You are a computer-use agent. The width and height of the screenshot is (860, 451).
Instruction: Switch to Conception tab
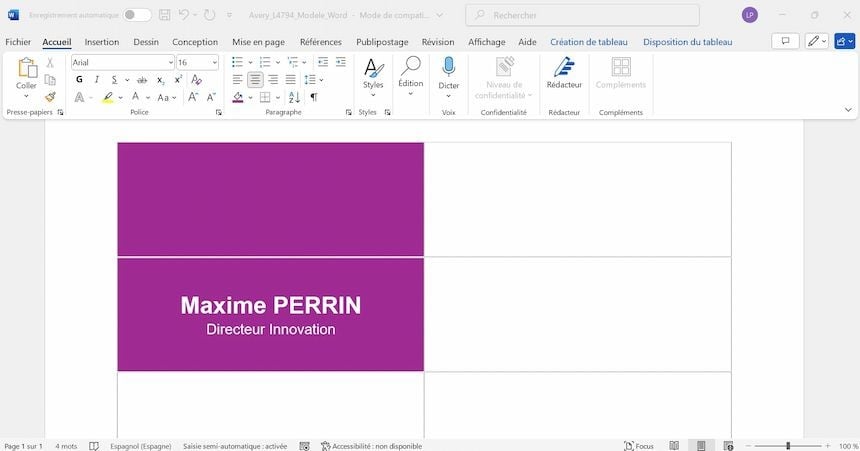(x=195, y=42)
